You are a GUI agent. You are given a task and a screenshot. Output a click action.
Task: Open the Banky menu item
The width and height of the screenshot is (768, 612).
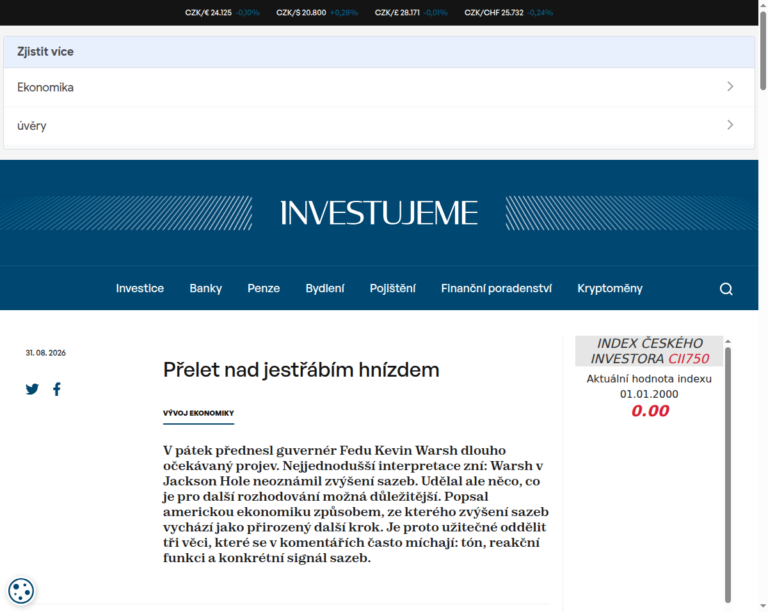[x=206, y=288]
